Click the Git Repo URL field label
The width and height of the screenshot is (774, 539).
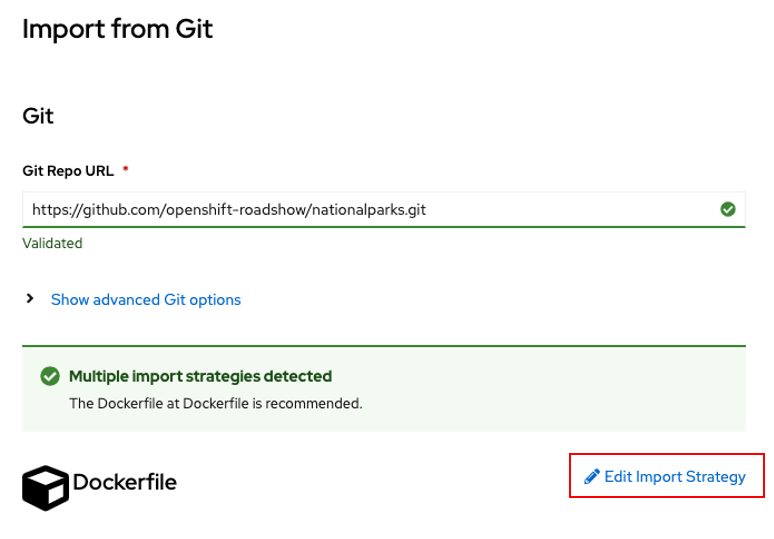point(68,171)
